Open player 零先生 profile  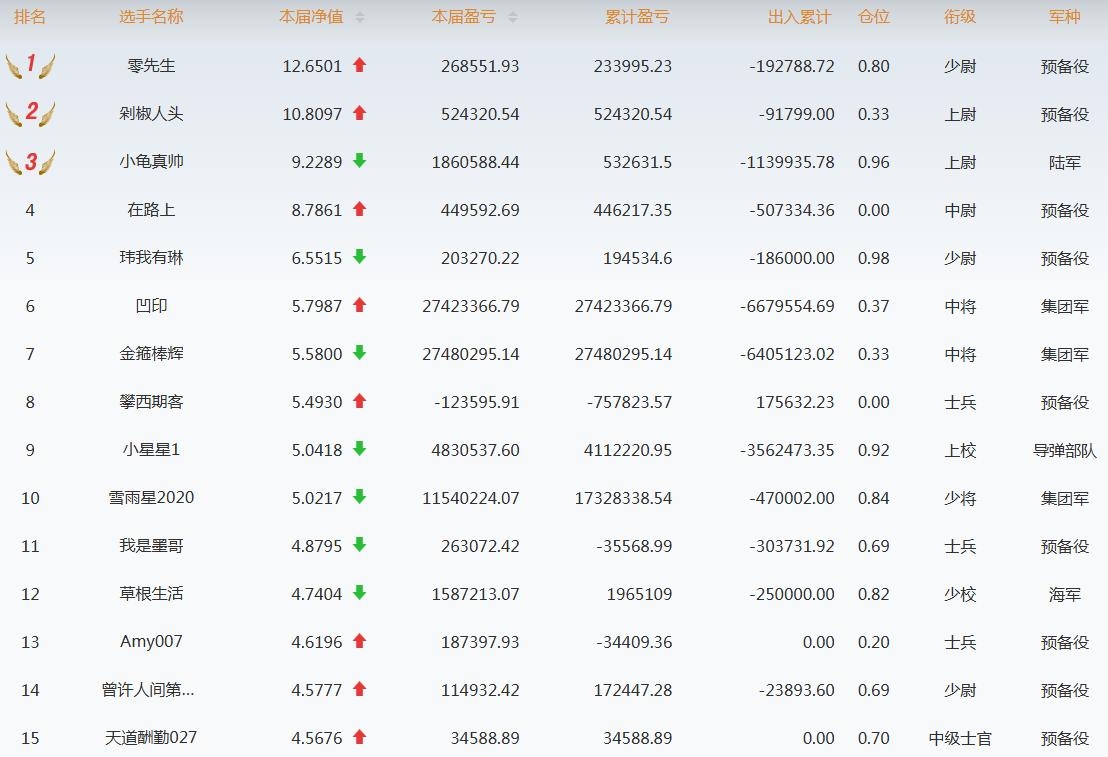pyautogui.click(x=151, y=66)
